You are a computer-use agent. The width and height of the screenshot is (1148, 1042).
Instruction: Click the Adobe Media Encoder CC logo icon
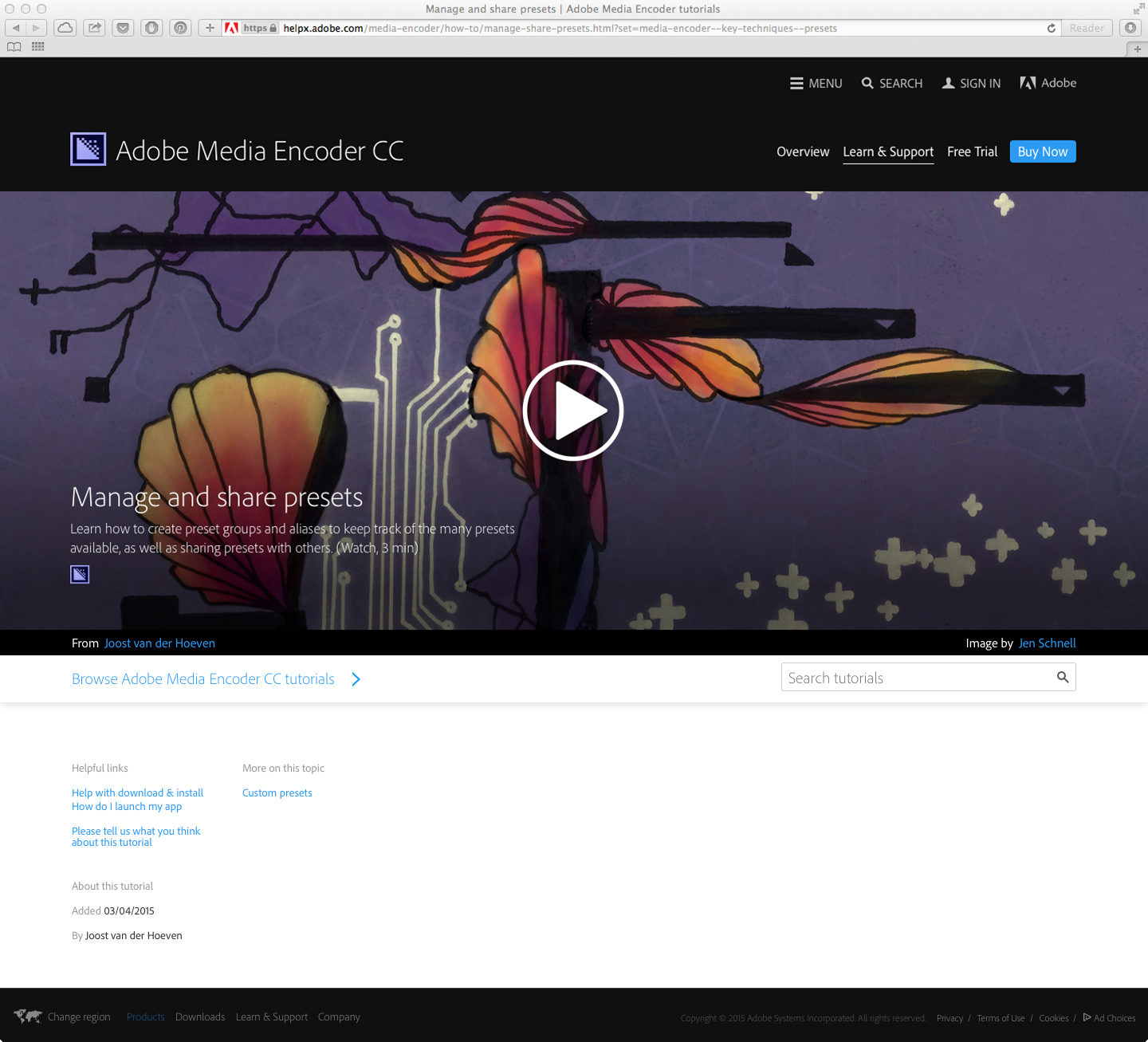coord(88,149)
